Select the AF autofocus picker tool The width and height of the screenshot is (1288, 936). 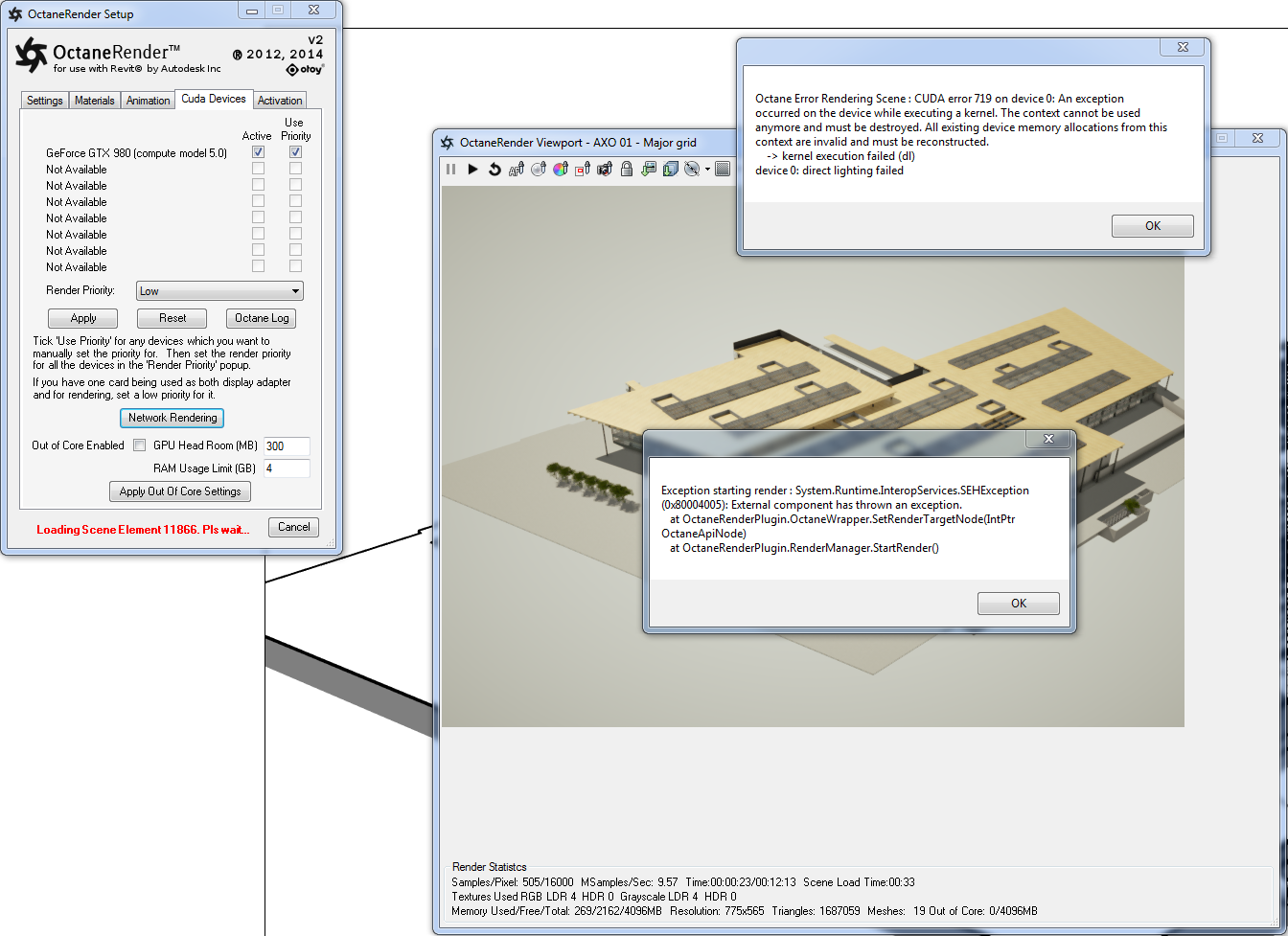(x=517, y=170)
